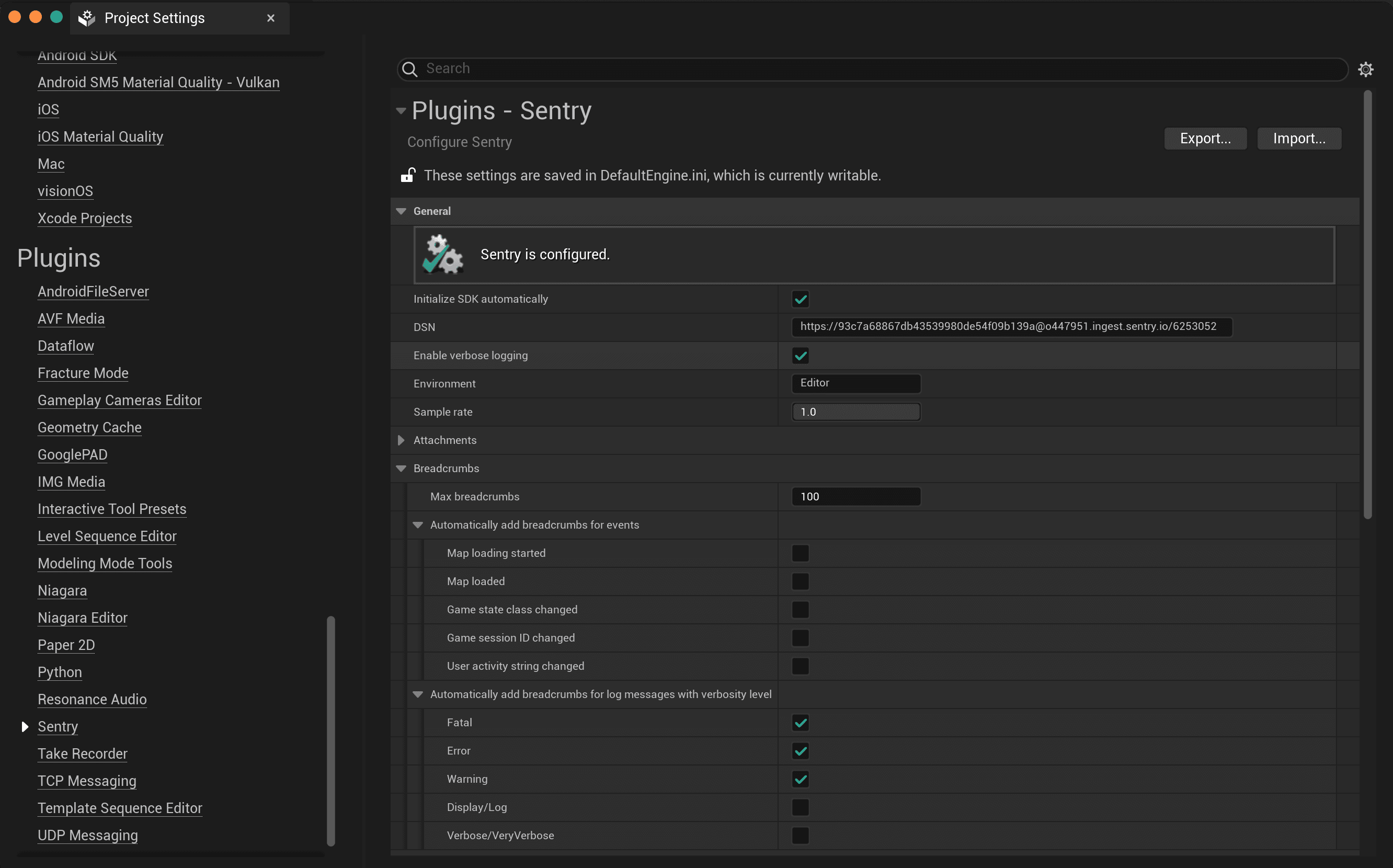Open iOS settings page
Viewport: 1393px width, 868px height.
click(x=48, y=110)
